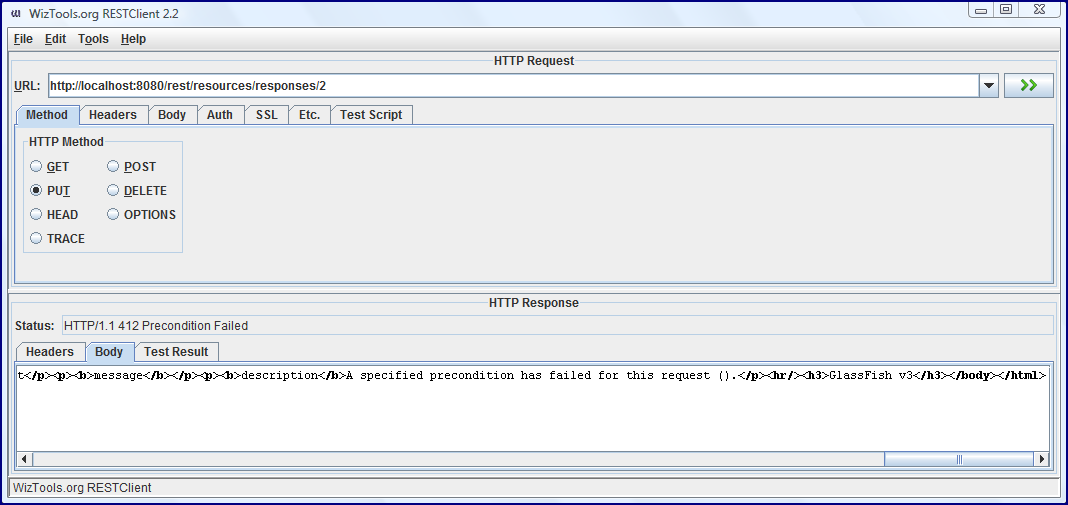1068x505 pixels.
Task: Close the RESTClient window
Action: pyautogui.click(x=1039, y=10)
